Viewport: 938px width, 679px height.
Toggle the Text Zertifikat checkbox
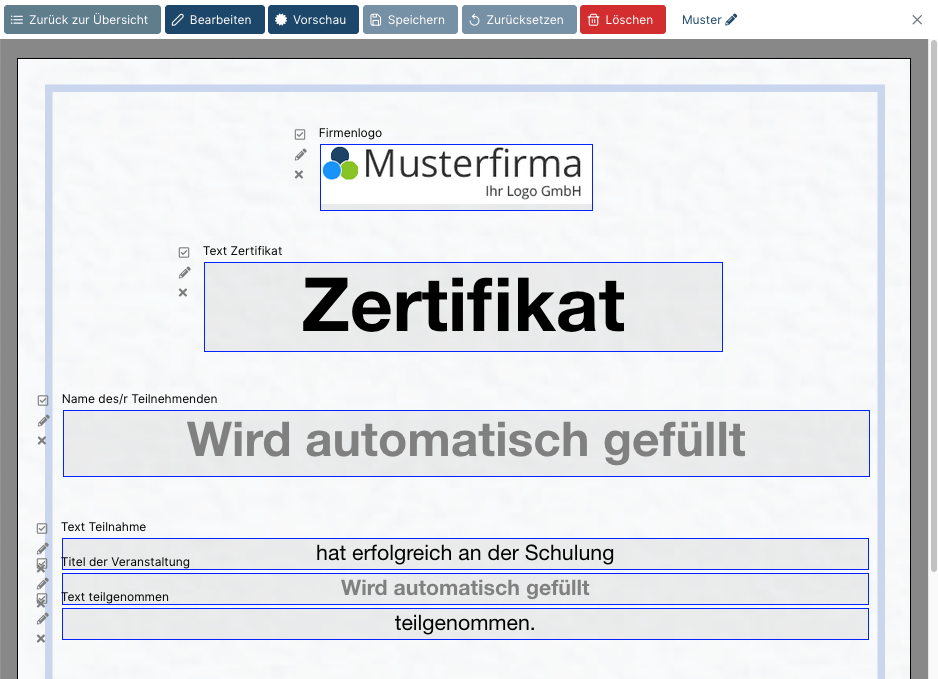pyautogui.click(x=183, y=252)
